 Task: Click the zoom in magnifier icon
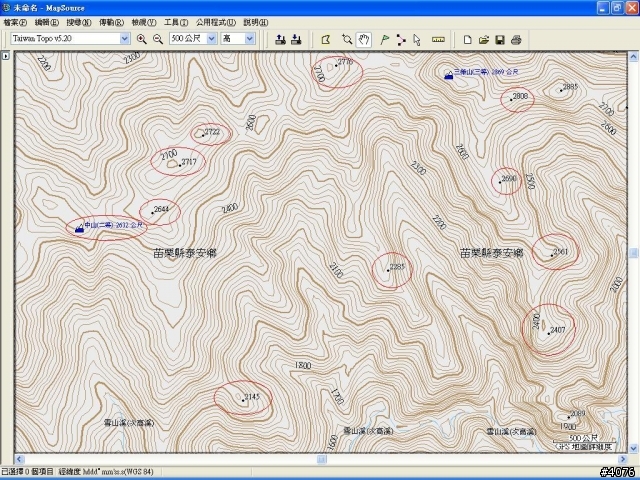(x=141, y=39)
